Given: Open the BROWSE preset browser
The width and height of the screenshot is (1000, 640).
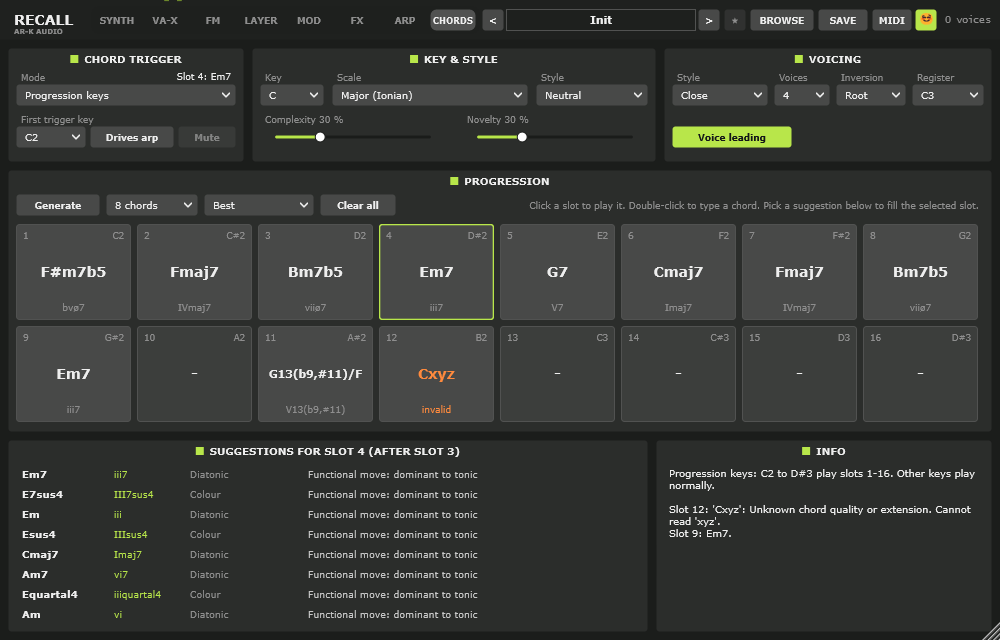Looking at the screenshot, I should (x=782, y=20).
